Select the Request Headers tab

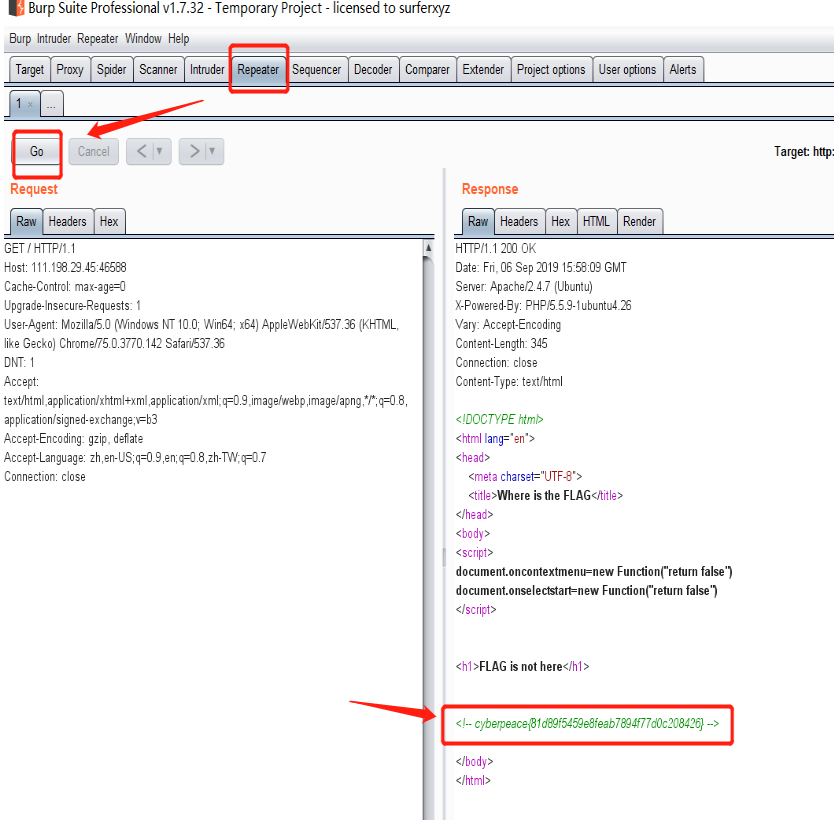pyautogui.click(x=68, y=222)
